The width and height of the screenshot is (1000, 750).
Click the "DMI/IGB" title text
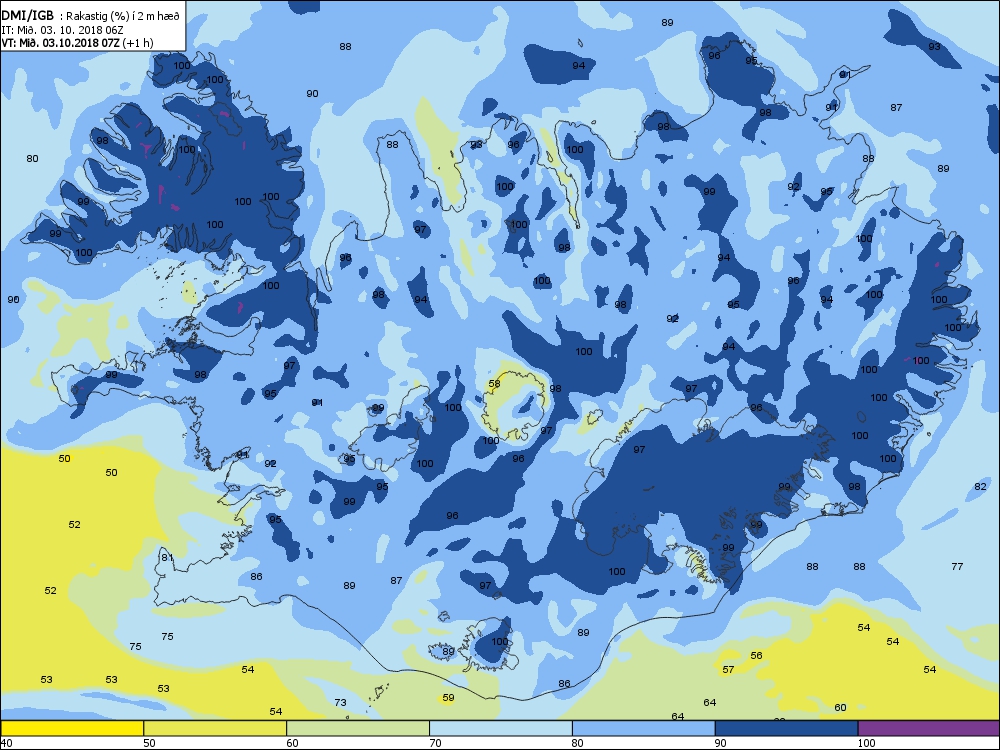[x=27, y=16]
